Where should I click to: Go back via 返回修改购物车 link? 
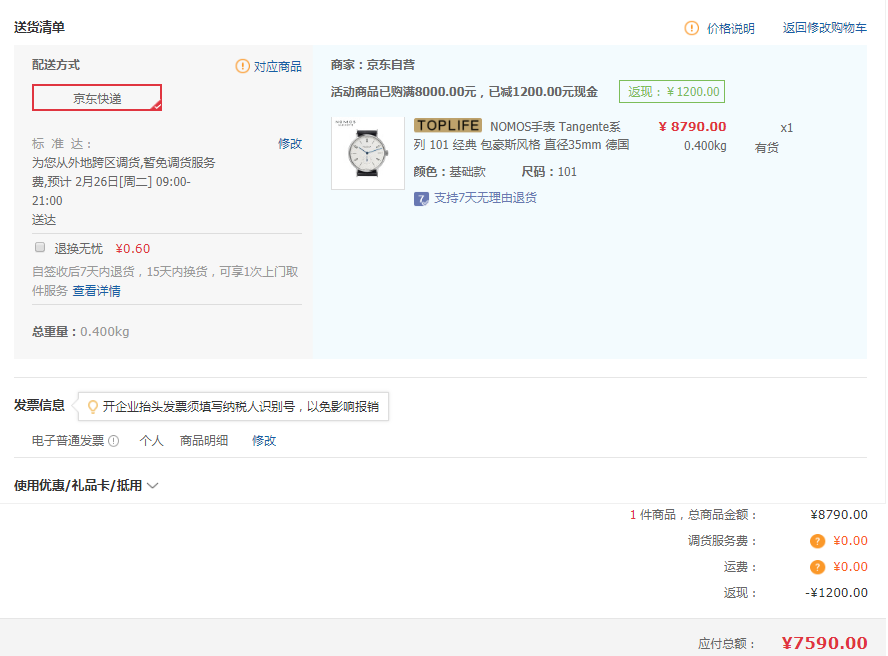pyautogui.click(x=825, y=28)
